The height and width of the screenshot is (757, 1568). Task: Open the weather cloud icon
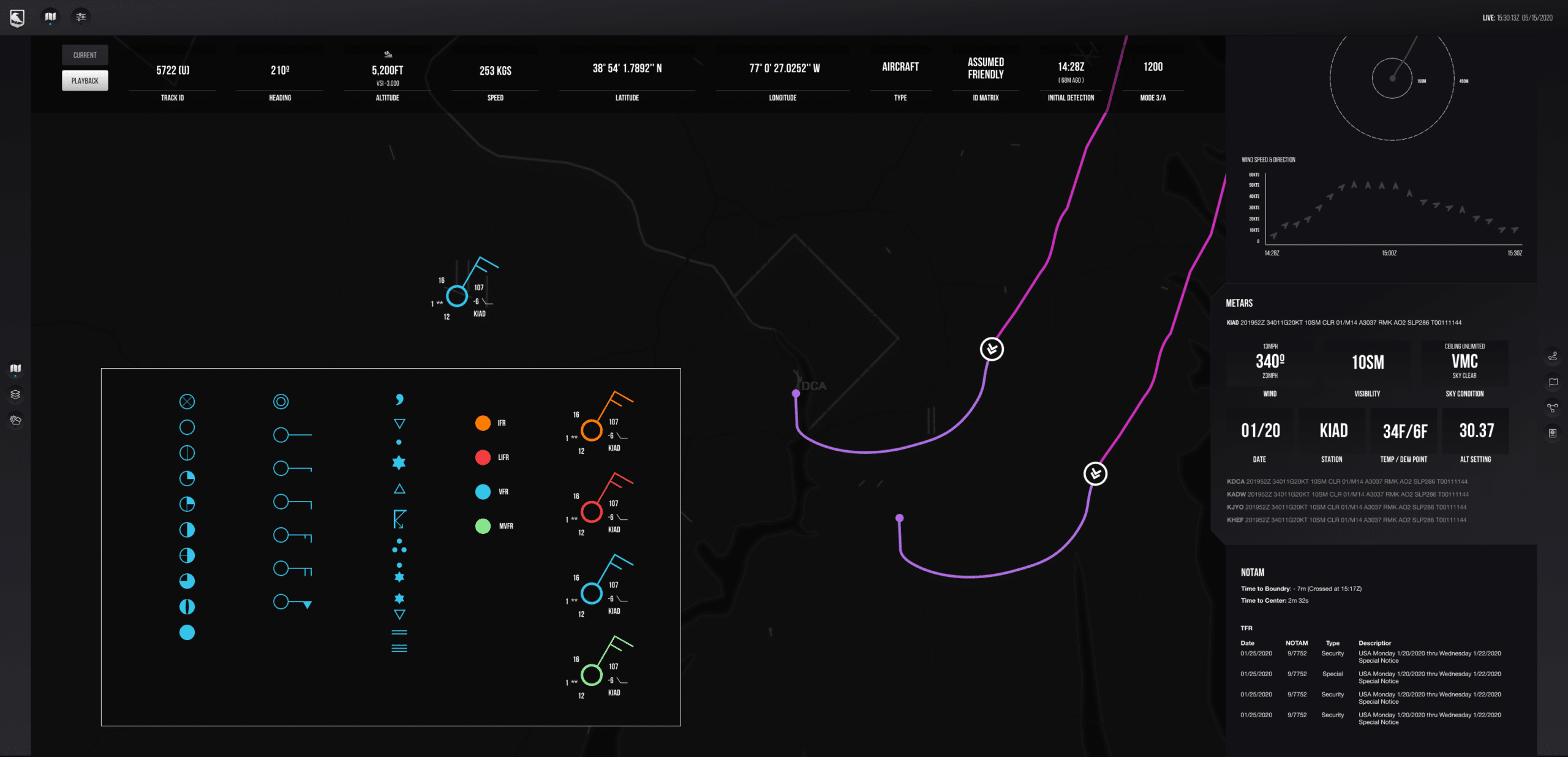coord(16,420)
